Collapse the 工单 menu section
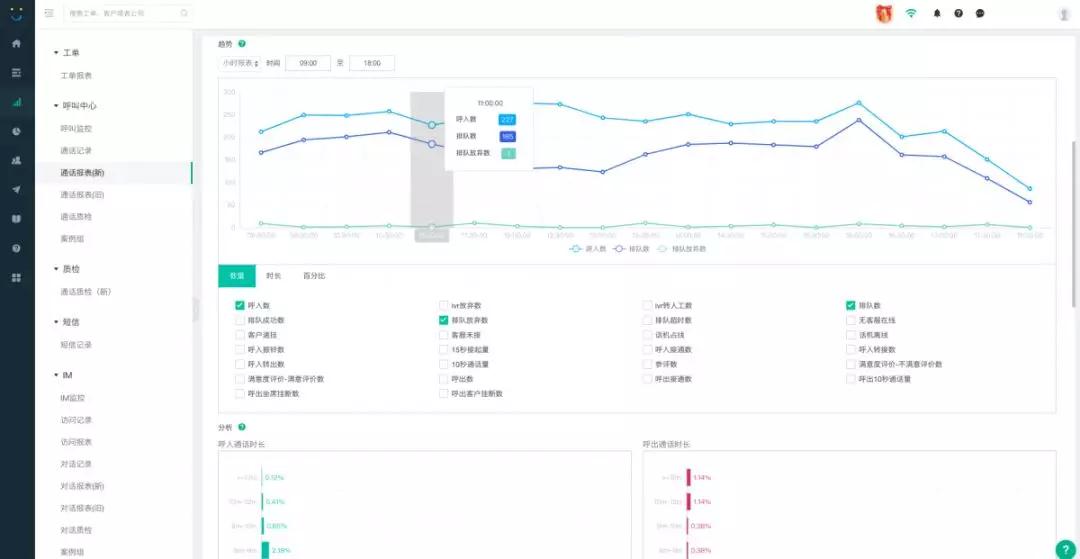Image resolution: width=1080 pixels, height=559 pixels. coord(67,53)
